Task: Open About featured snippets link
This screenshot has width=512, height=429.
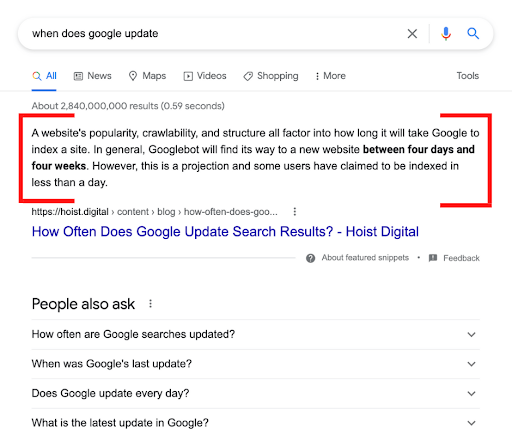Action: point(365,258)
